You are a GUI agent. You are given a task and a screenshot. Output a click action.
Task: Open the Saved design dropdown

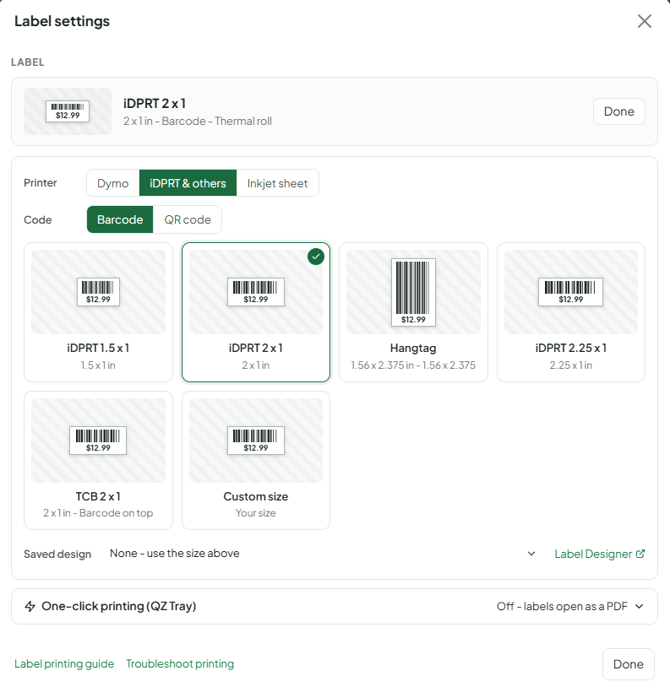(323, 553)
